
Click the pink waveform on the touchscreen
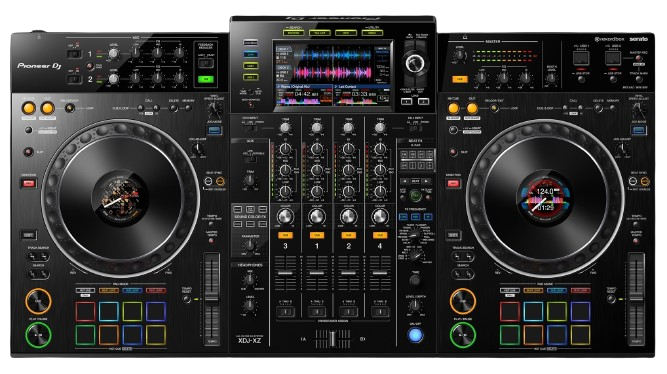click(x=334, y=73)
